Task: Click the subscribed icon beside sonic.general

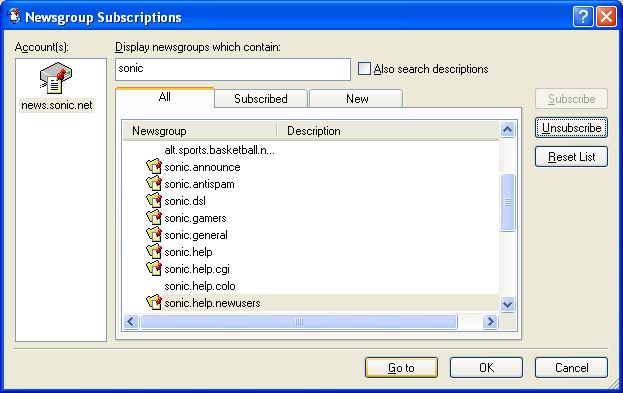Action: (154, 235)
